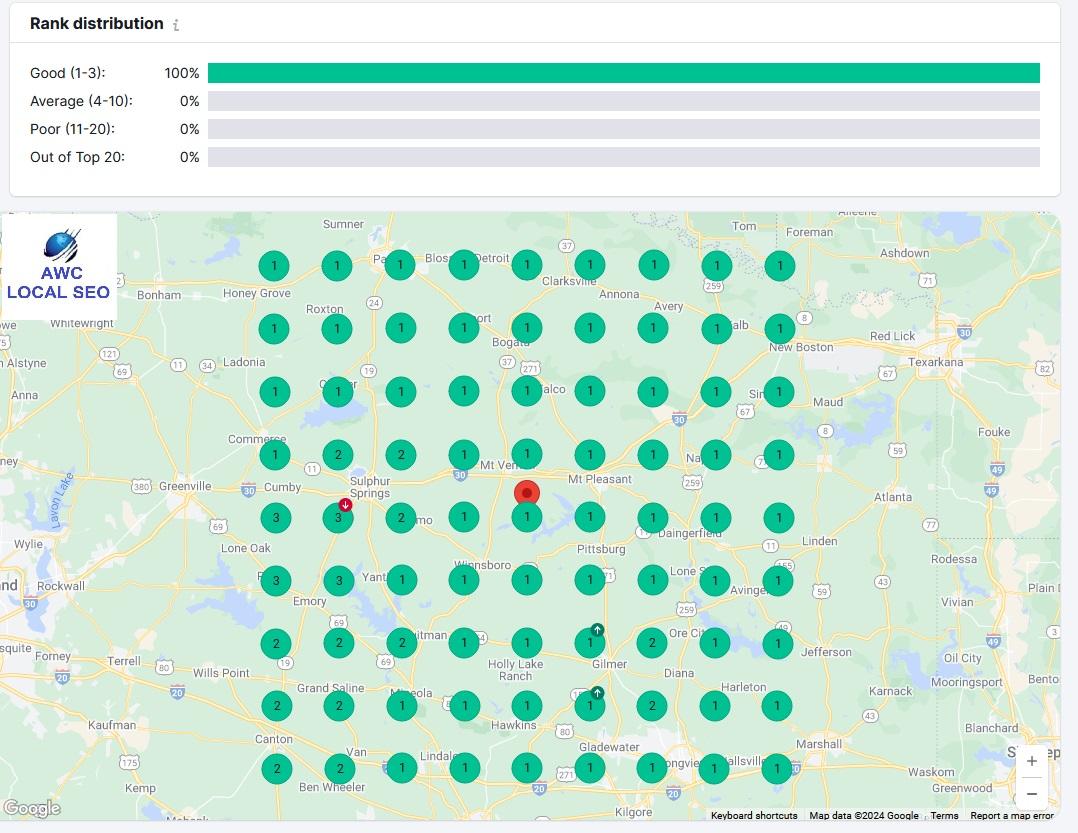
Task: Click the Texarkana label on the map
Action: click(935, 362)
